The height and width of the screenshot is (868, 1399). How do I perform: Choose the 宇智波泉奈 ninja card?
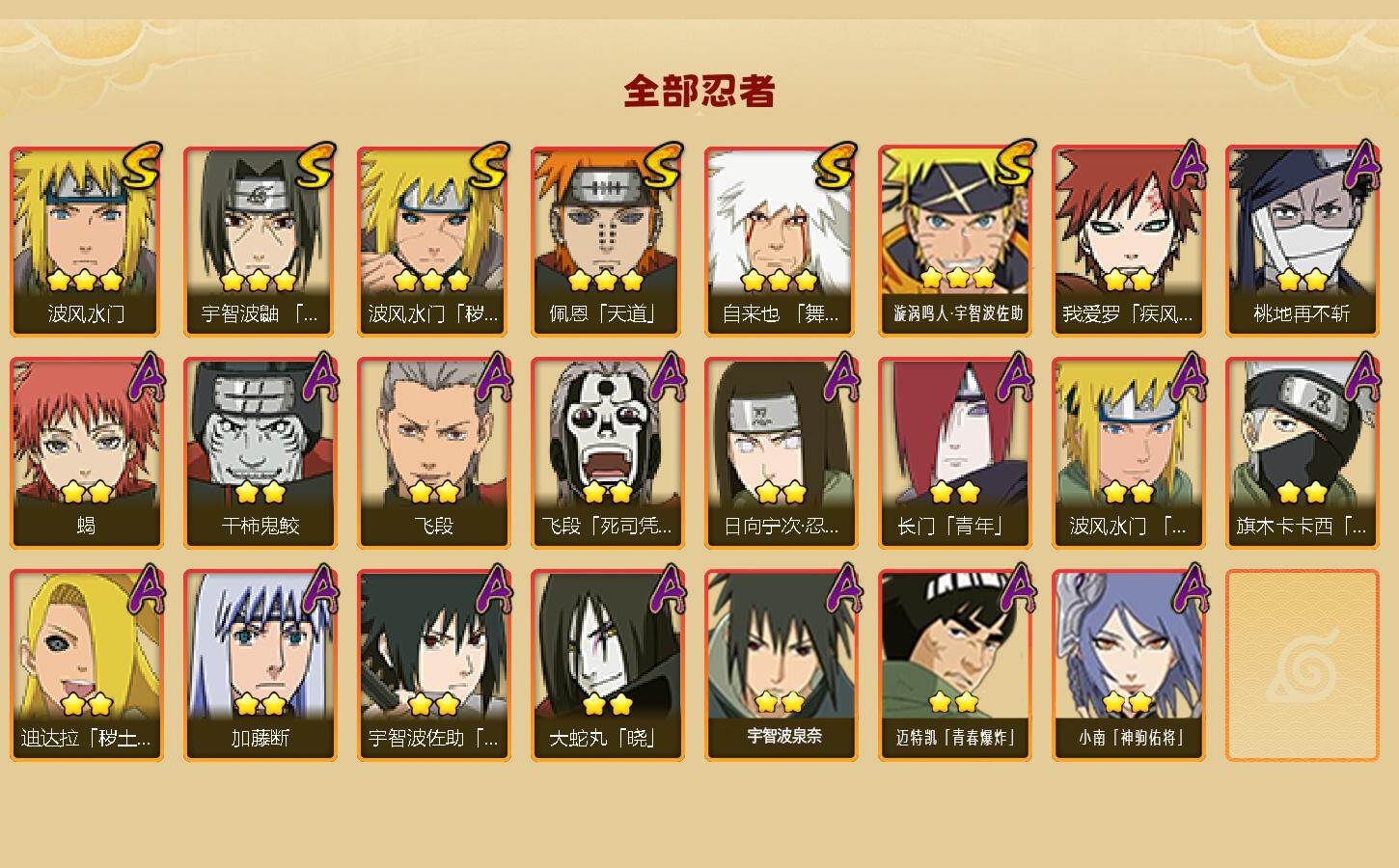click(781, 665)
